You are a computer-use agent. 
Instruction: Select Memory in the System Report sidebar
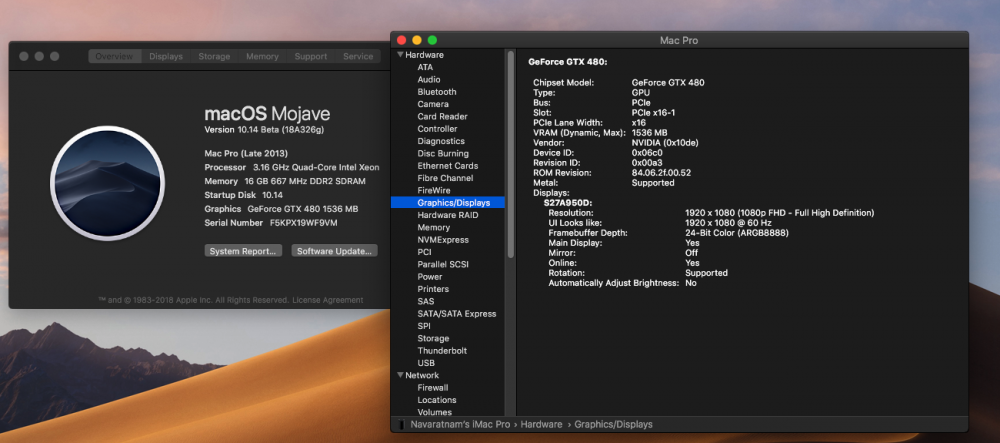(x=434, y=228)
